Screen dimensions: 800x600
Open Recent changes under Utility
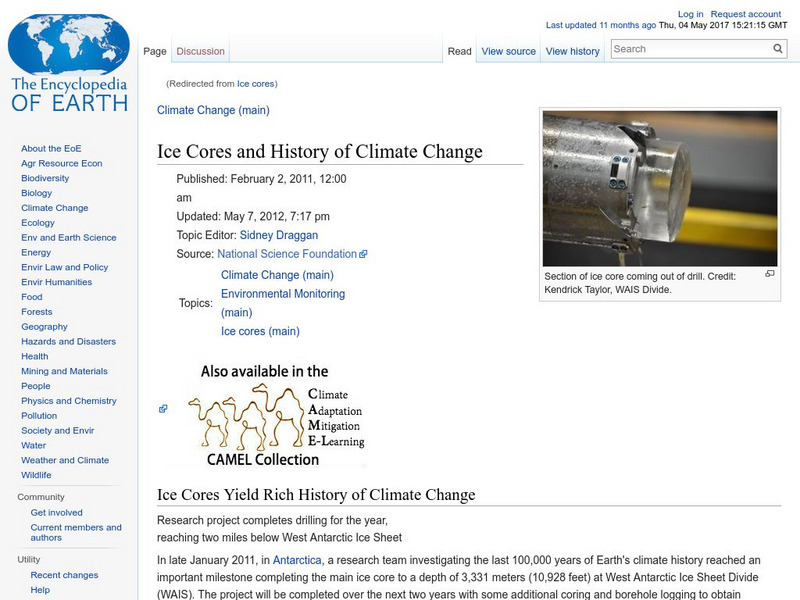point(64,575)
